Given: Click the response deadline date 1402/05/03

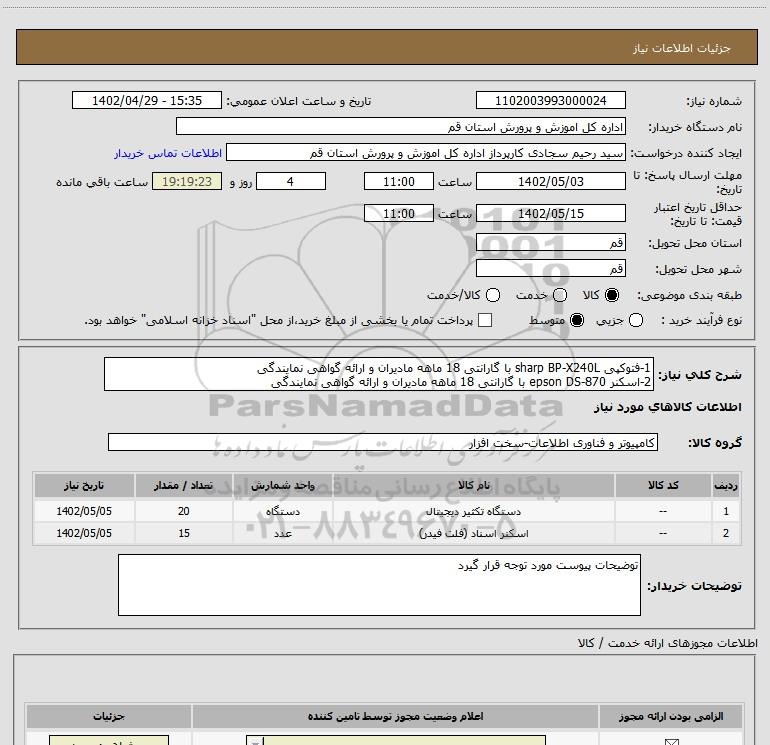Looking at the screenshot, I should (x=550, y=181).
